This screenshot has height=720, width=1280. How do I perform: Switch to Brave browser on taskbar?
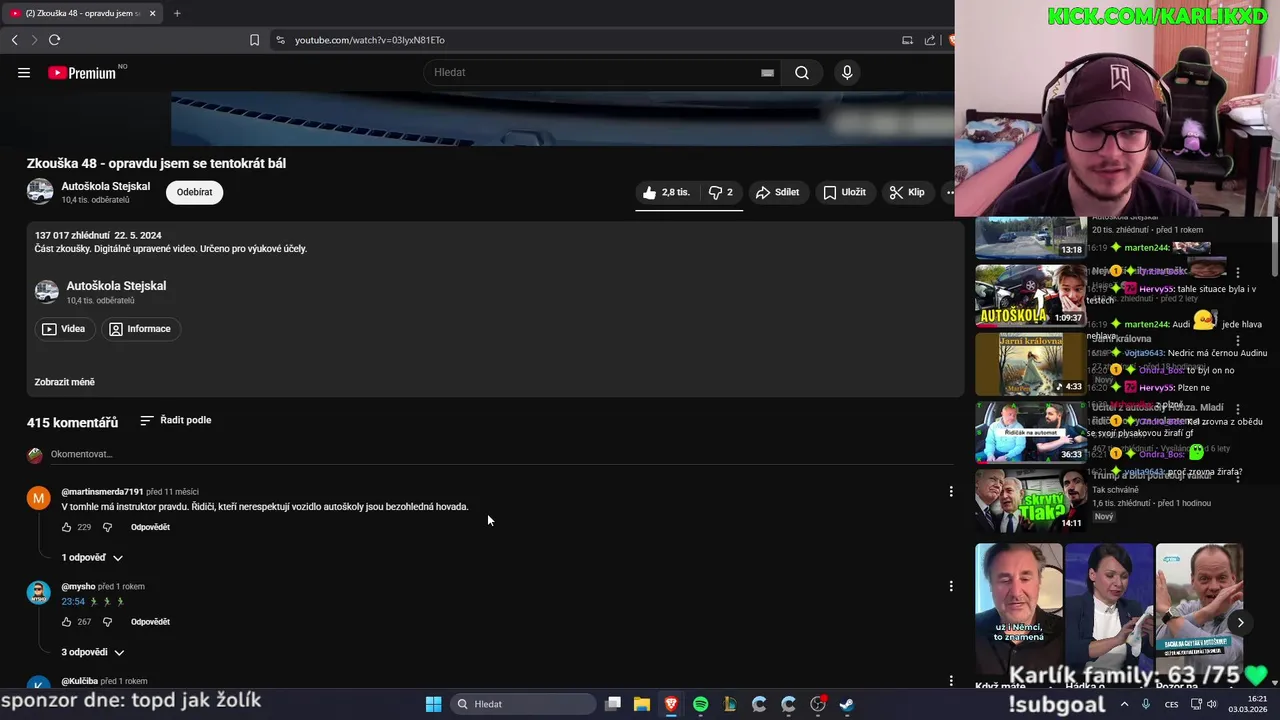[x=671, y=704]
